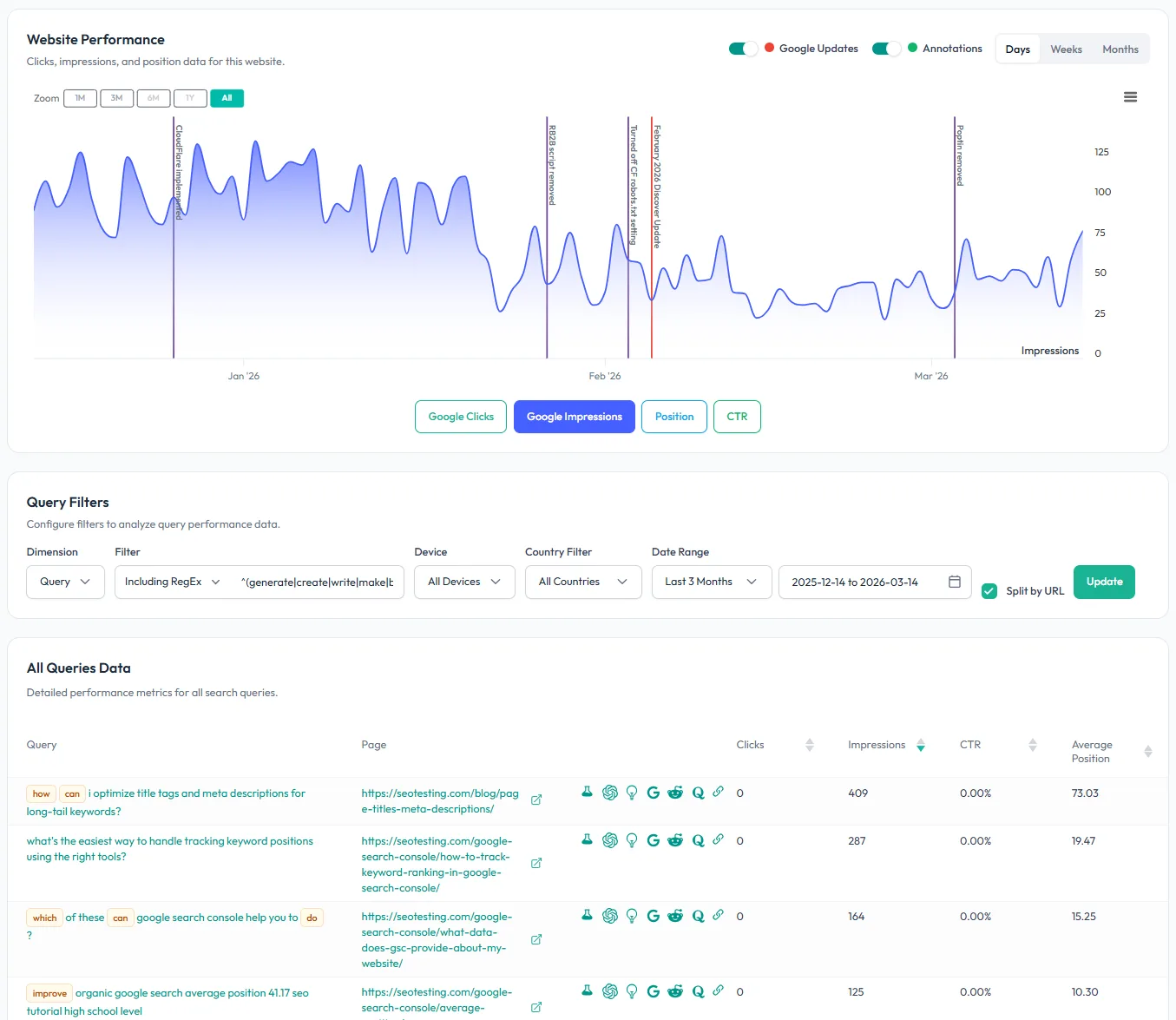Open the chart context menu hamburger icon
Screen dimensions: 1176x1020
tap(1130, 96)
